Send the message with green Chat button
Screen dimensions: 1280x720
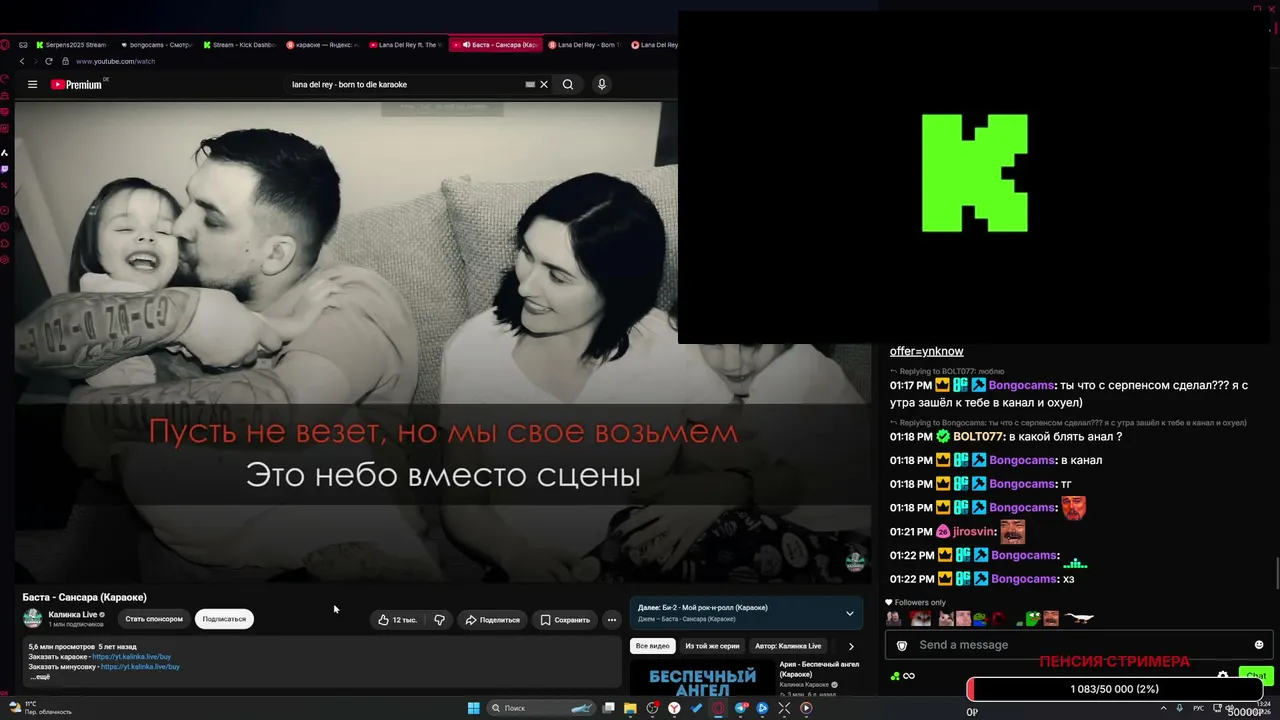click(1256, 676)
